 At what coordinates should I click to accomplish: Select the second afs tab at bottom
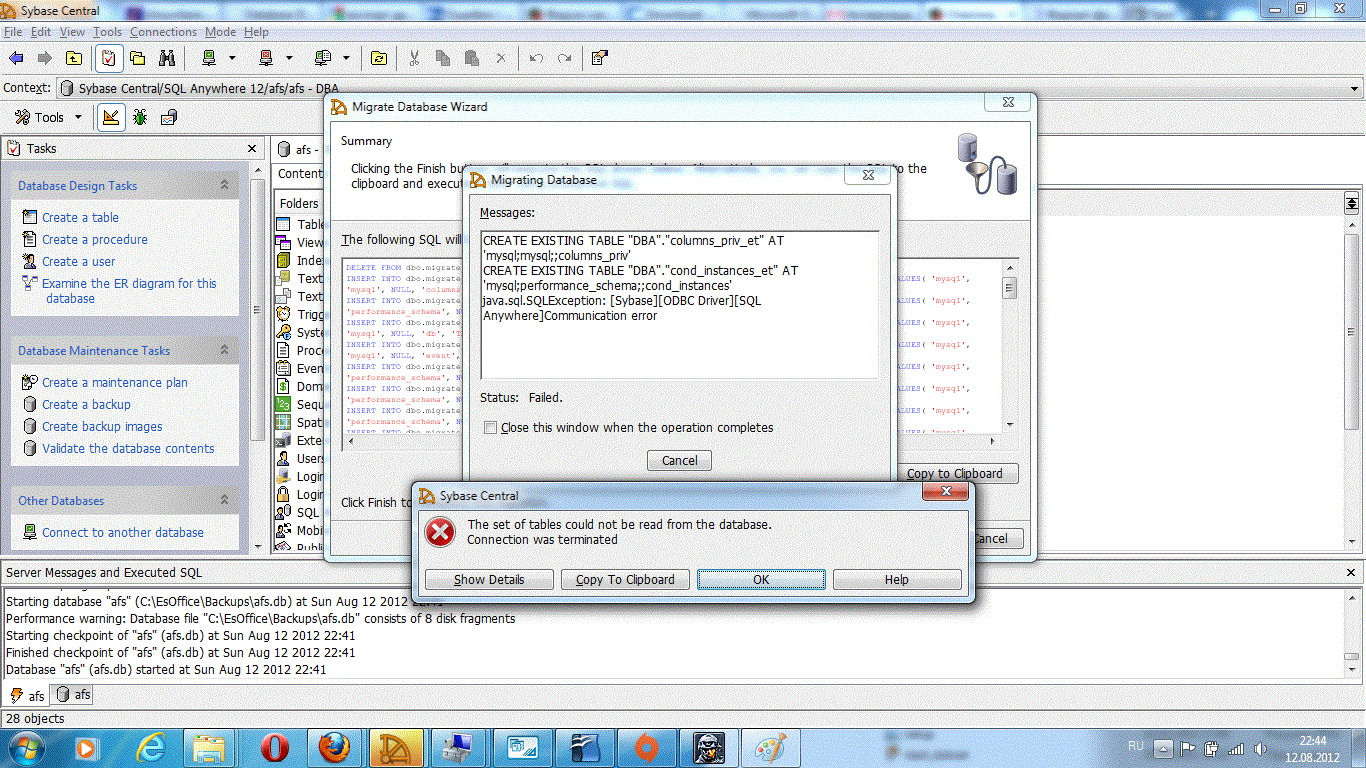pos(73,695)
